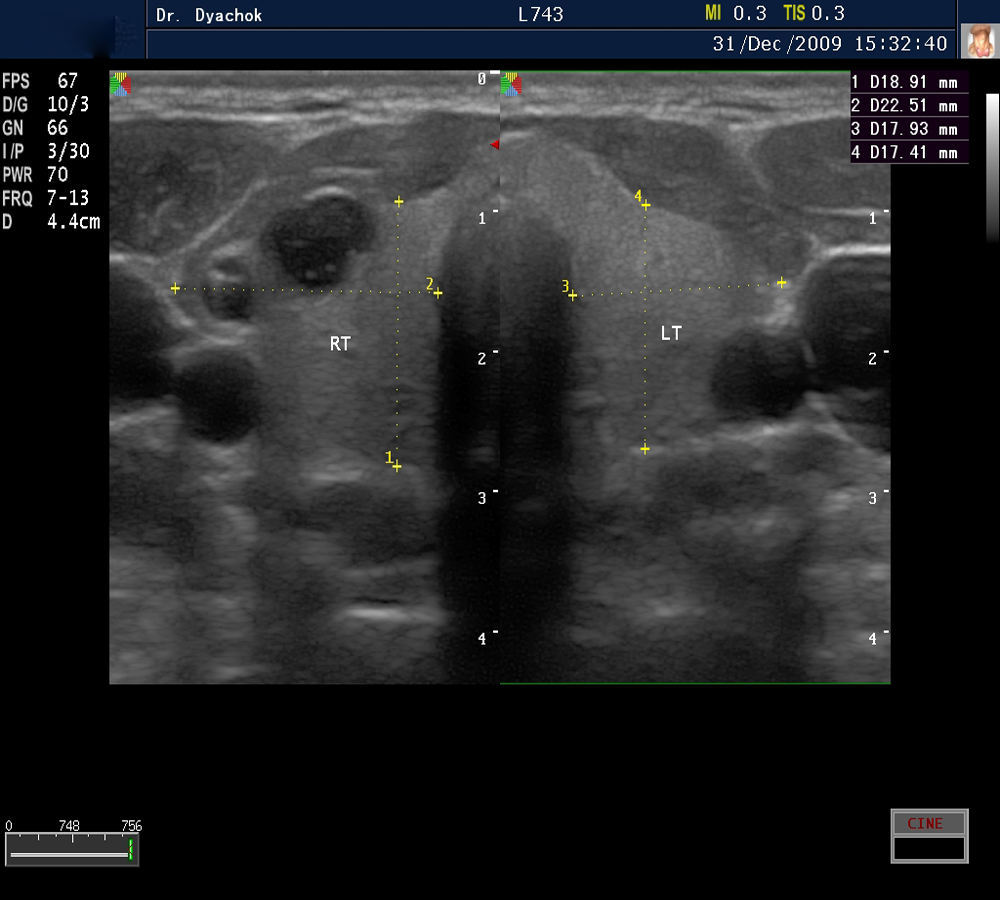Select measurement row '4 D17.41 mm'
This screenshot has height=900, width=1000.
[x=909, y=152]
